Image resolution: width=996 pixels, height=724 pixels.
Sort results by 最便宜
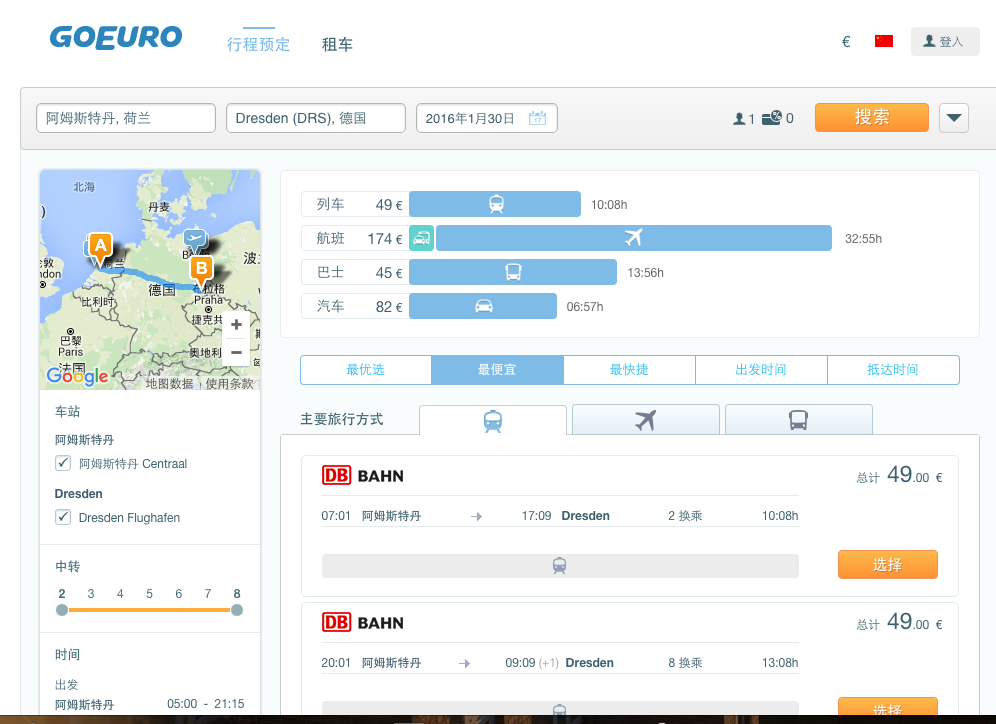(497, 370)
